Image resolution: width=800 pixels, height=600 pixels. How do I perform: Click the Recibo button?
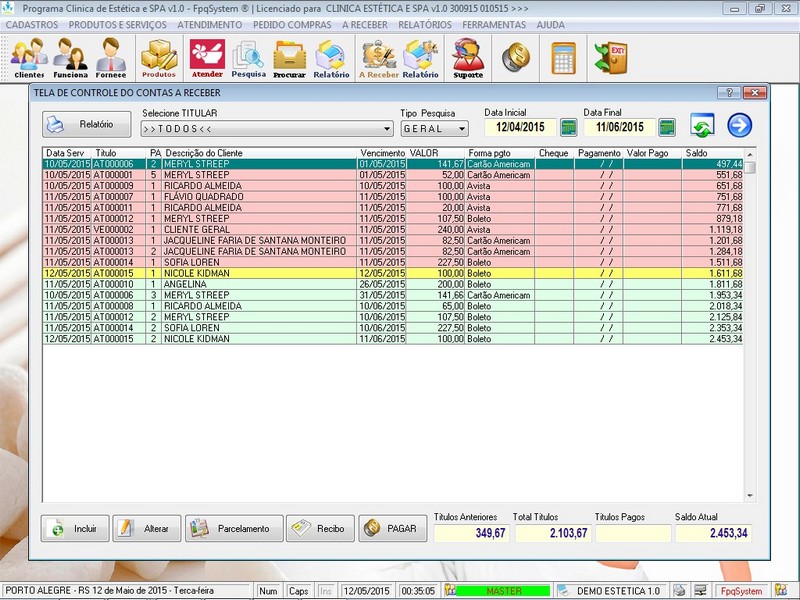320,529
